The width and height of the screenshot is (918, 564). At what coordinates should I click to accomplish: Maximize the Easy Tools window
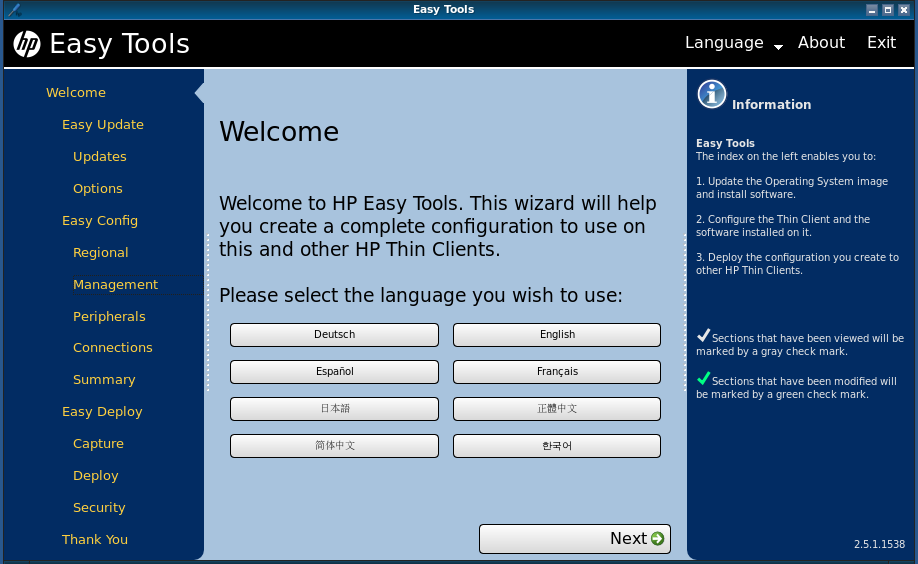point(888,9)
